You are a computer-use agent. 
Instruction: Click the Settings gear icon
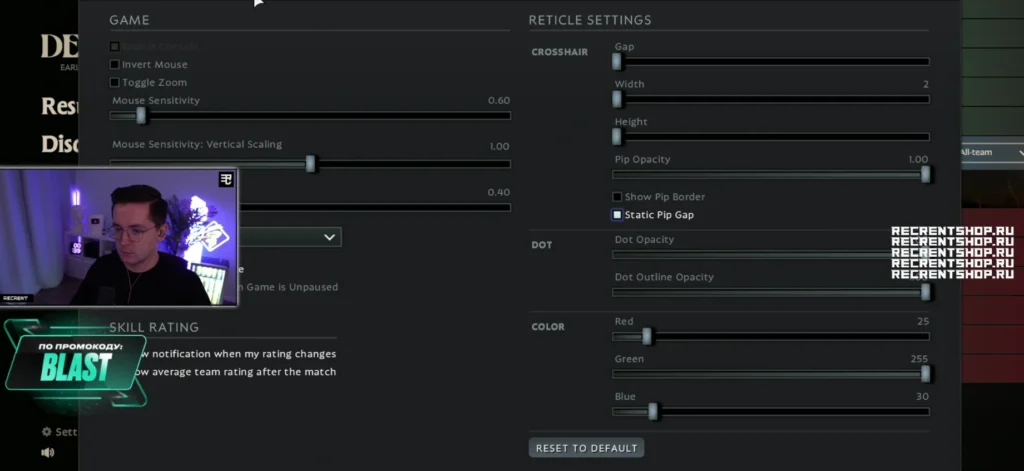tap(46, 432)
